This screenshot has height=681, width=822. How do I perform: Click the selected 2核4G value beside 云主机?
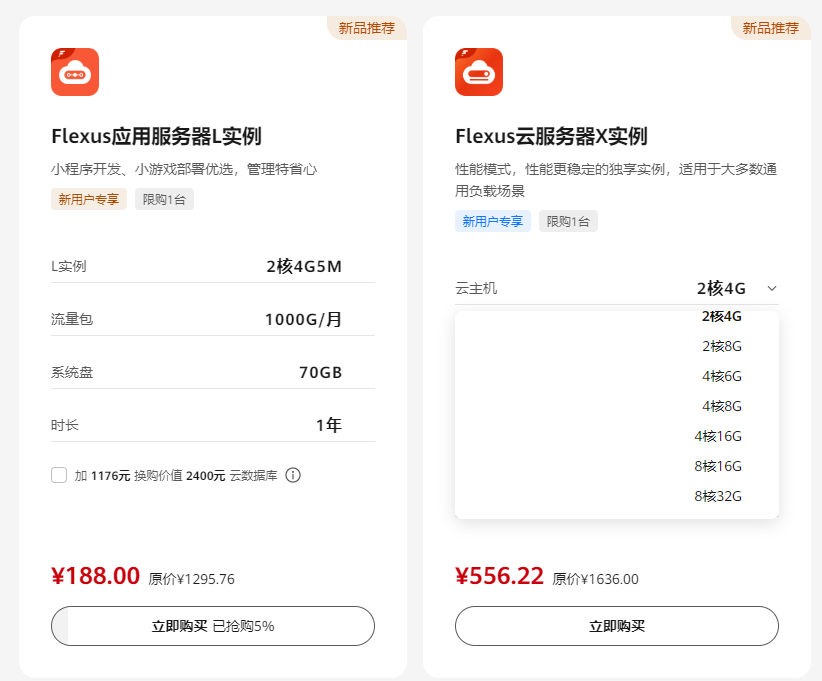721,288
